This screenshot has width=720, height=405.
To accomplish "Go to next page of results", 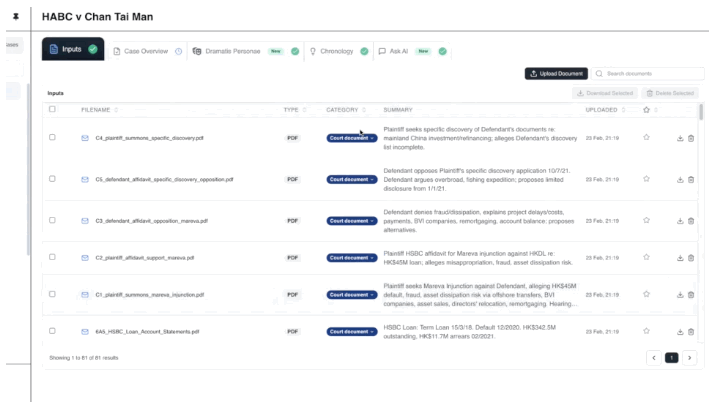I will pyautogui.click(x=688, y=357).
